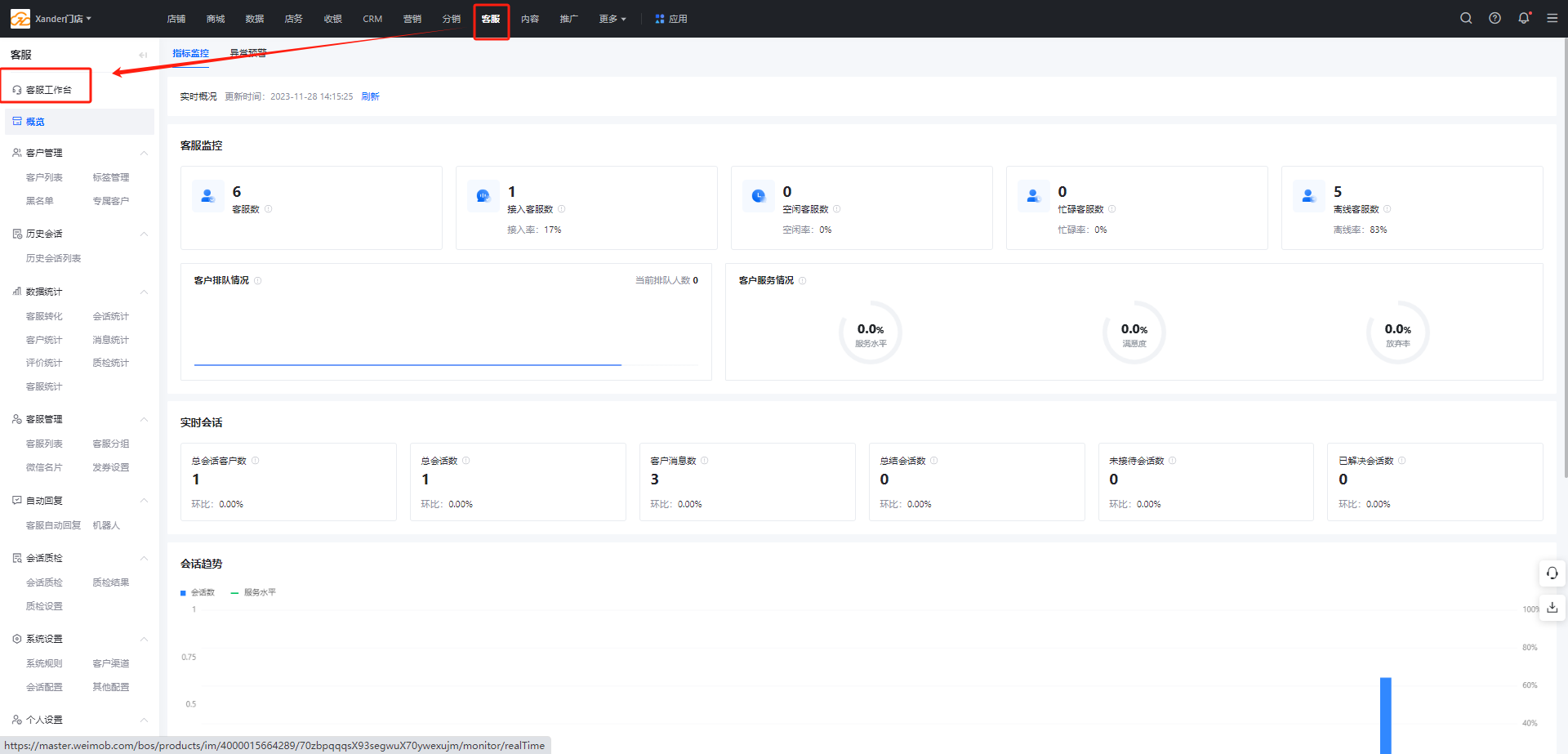Click the info icon next to 忙碌客服数
The width and height of the screenshot is (1568, 754).
1112,209
